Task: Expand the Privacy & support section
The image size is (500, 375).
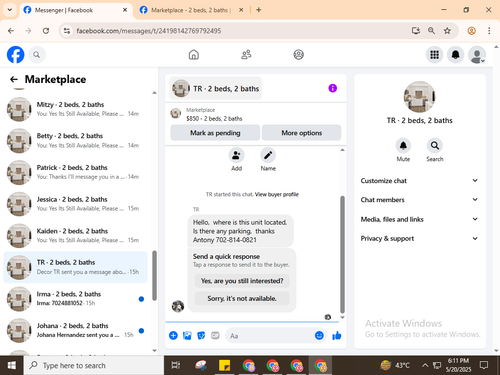Action: click(x=419, y=238)
